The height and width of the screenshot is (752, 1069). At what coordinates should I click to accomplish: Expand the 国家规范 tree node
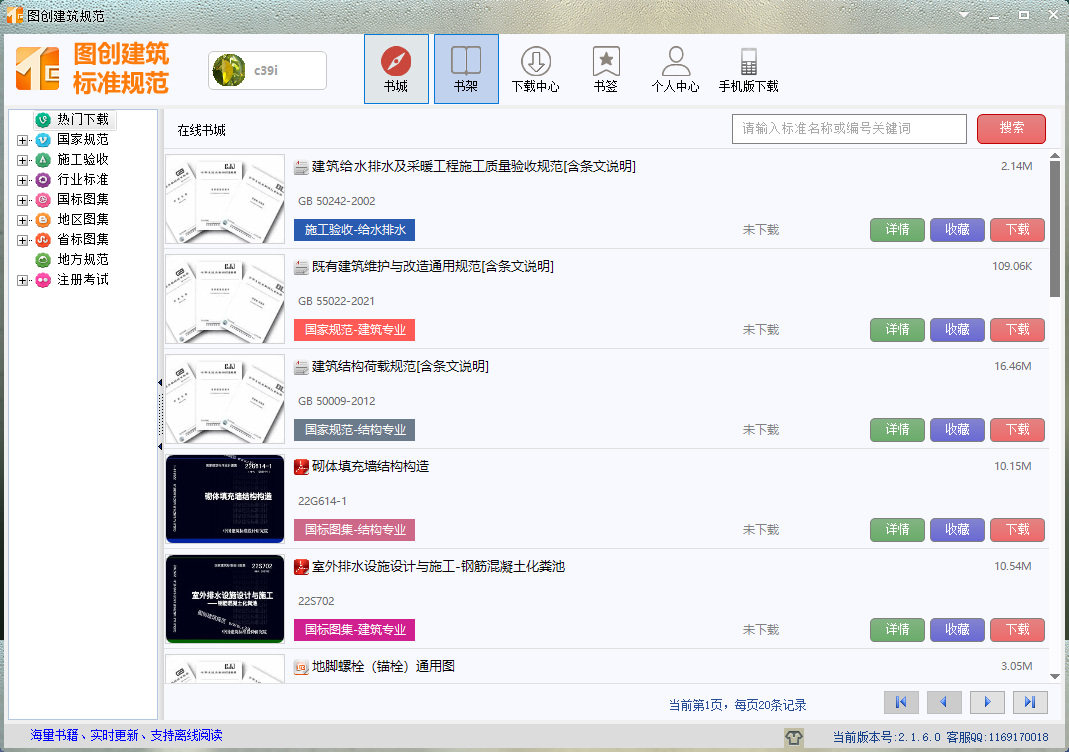23,140
